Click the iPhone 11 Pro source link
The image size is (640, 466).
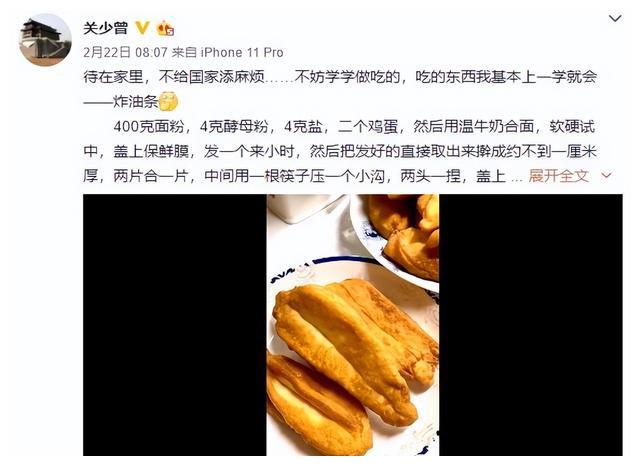click(242, 52)
